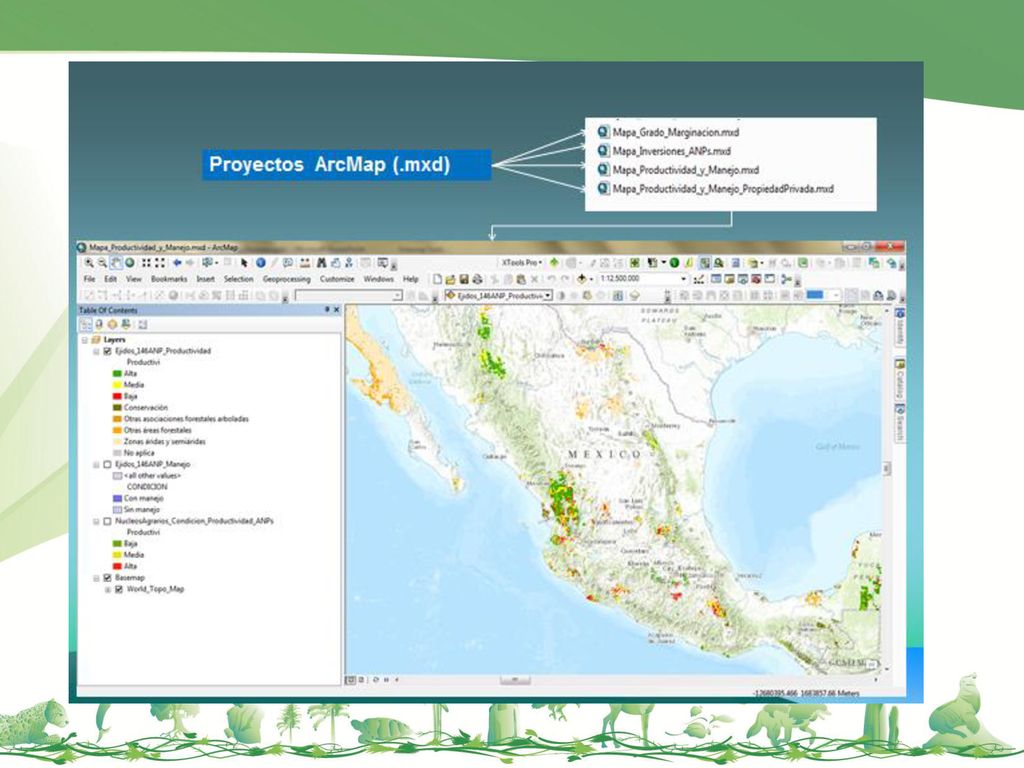Image resolution: width=1024 pixels, height=768 pixels.
Task: Close the Table Of Contents panel
Action: [336, 310]
